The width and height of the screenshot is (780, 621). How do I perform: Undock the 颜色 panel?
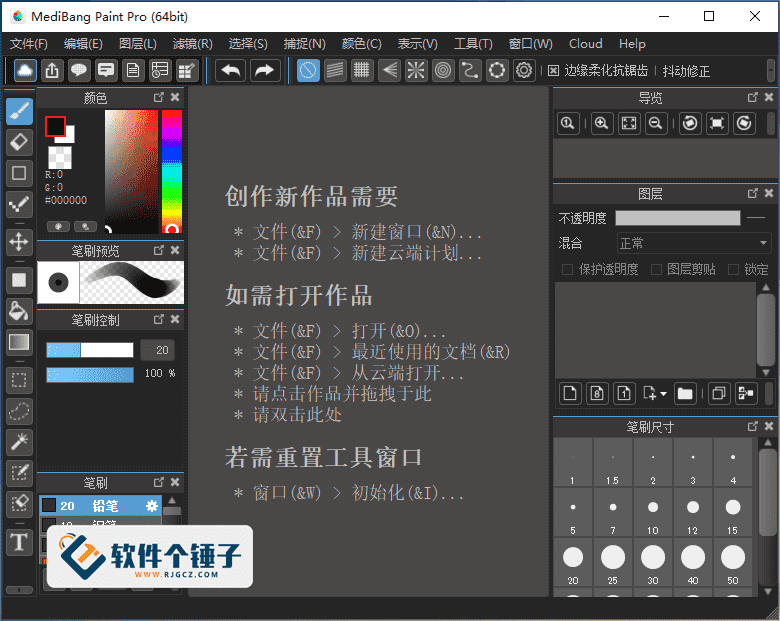158,98
